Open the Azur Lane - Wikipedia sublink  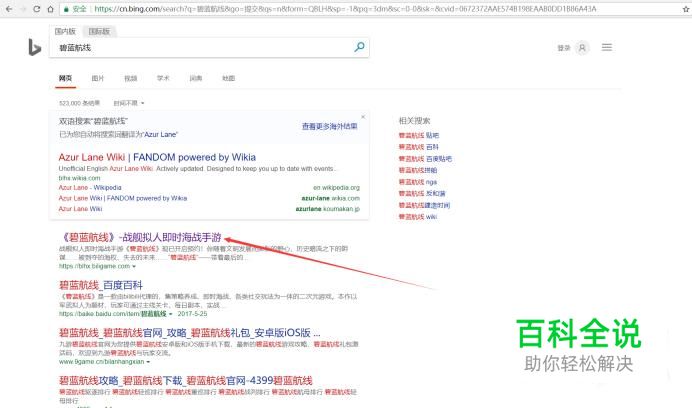(90, 188)
